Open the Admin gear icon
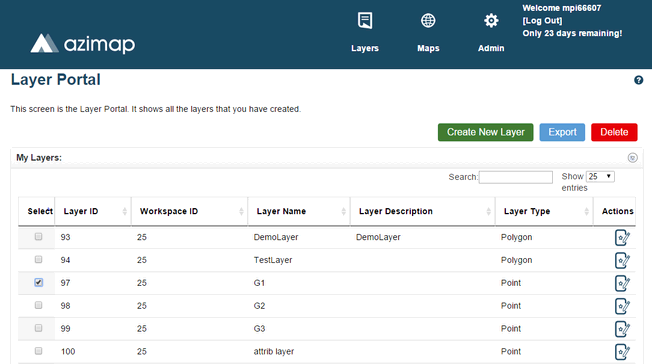 (491, 20)
